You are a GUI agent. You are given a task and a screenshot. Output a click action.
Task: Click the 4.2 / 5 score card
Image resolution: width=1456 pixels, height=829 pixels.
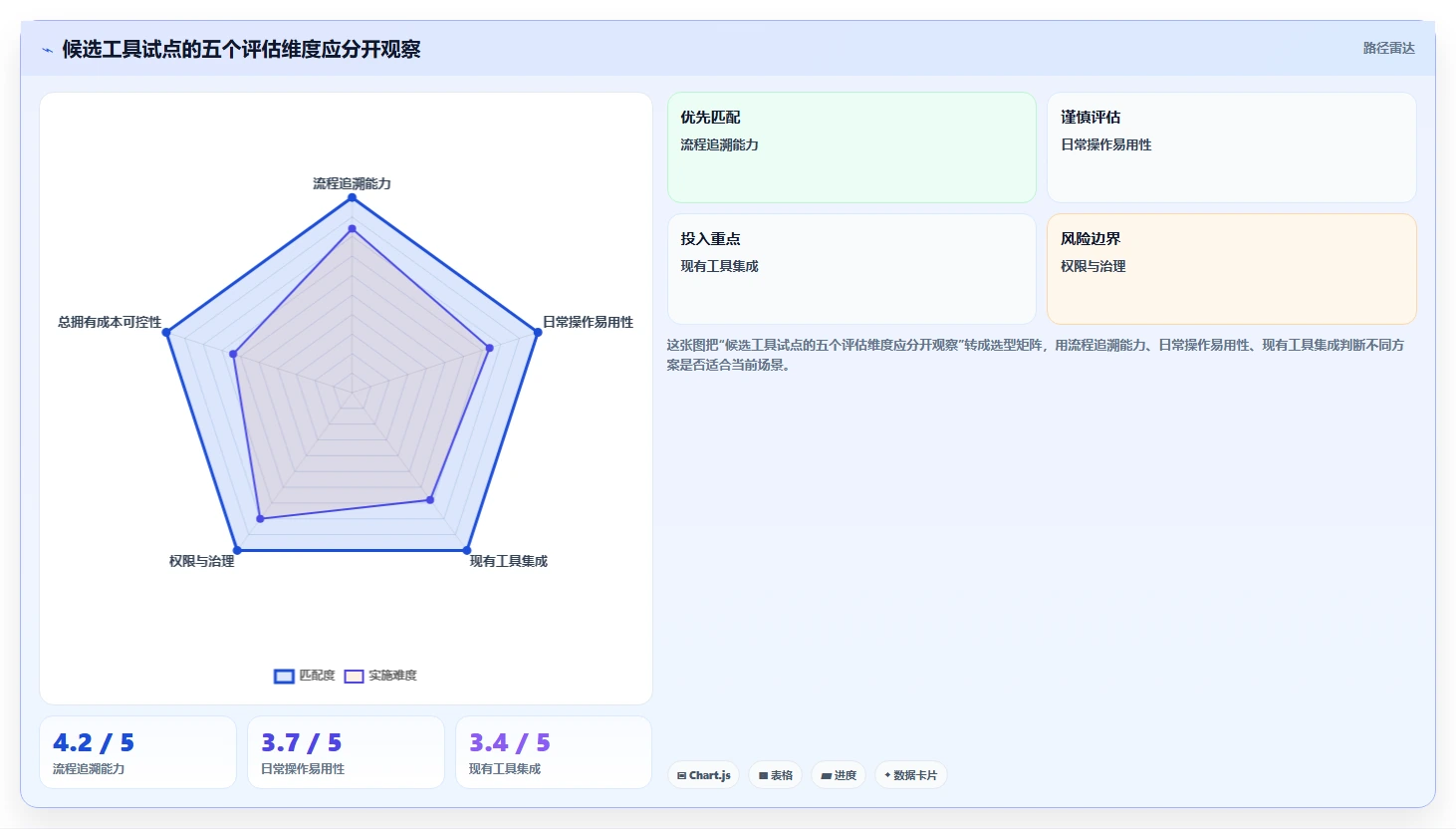tap(137, 752)
